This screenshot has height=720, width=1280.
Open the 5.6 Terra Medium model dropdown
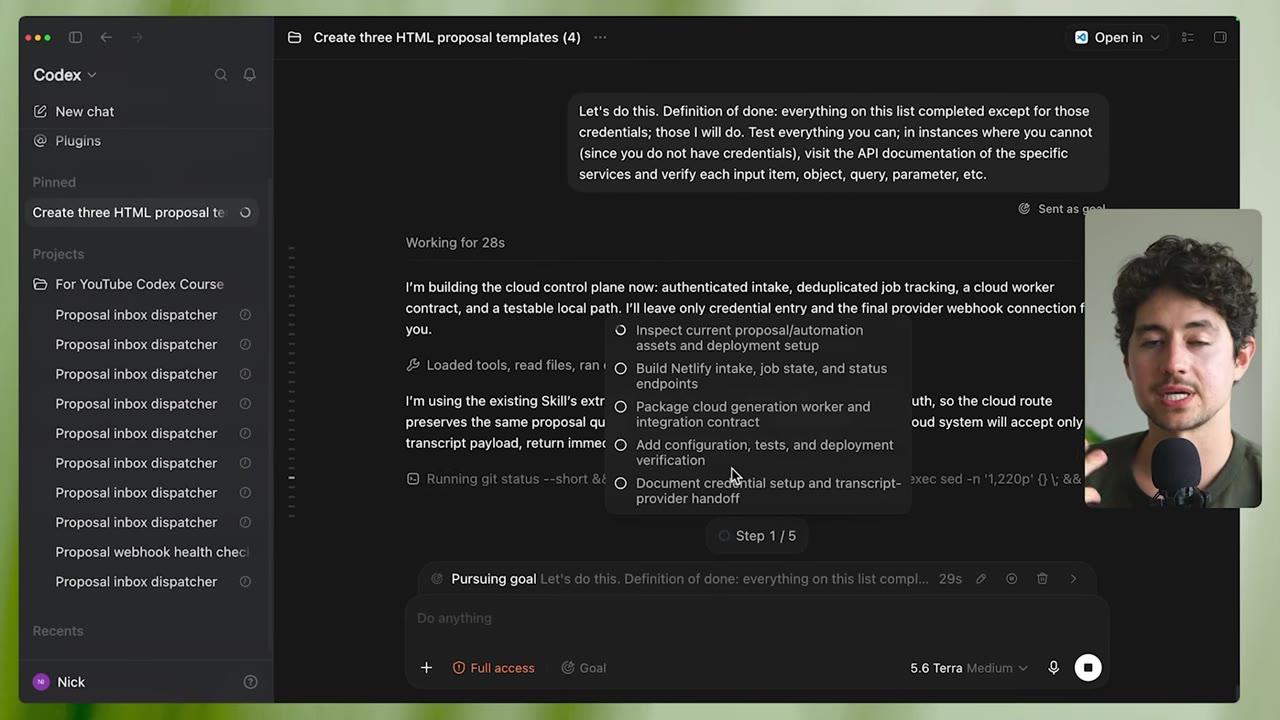[x=968, y=668]
